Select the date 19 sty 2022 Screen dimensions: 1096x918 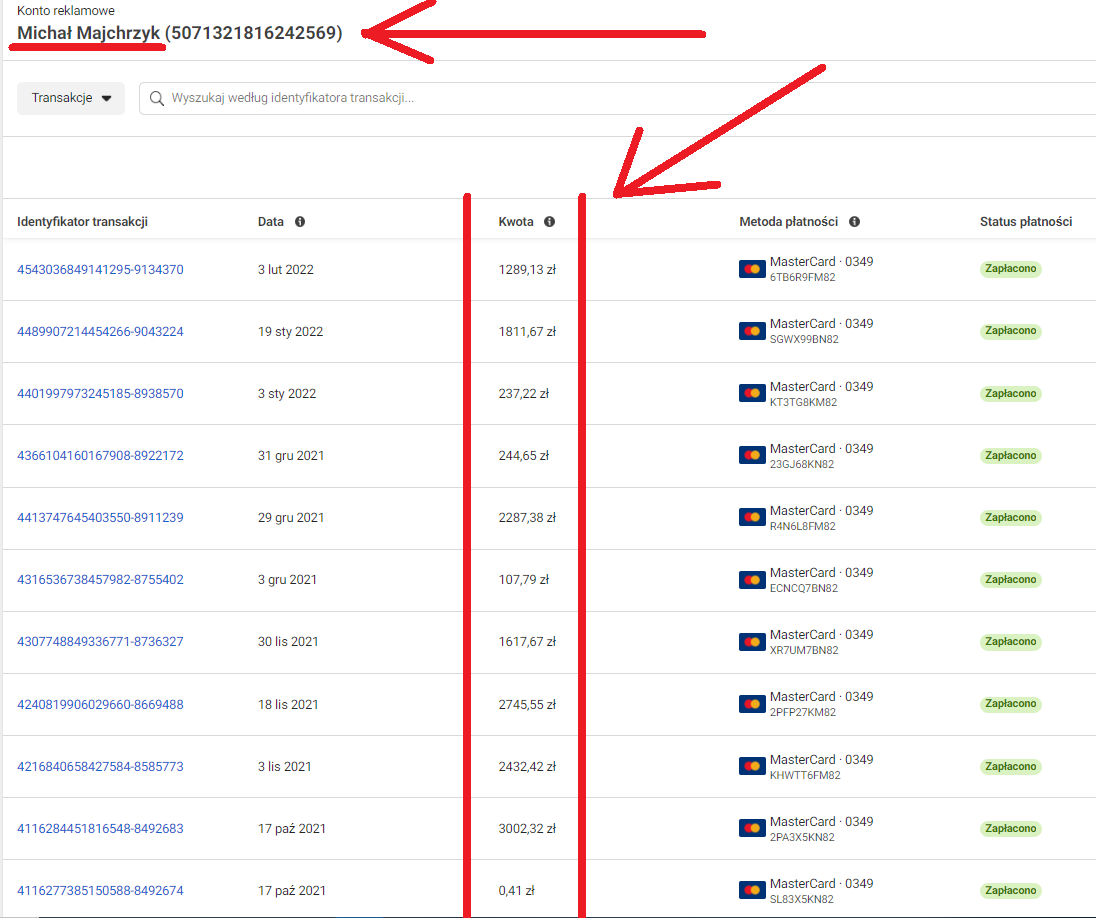pyautogui.click(x=290, y=331)
